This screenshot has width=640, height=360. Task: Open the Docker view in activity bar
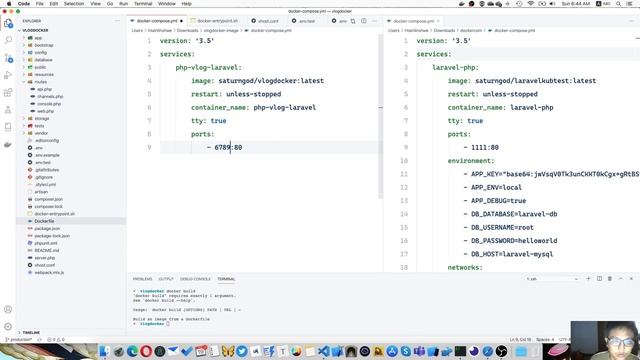(x=8, y=144)
